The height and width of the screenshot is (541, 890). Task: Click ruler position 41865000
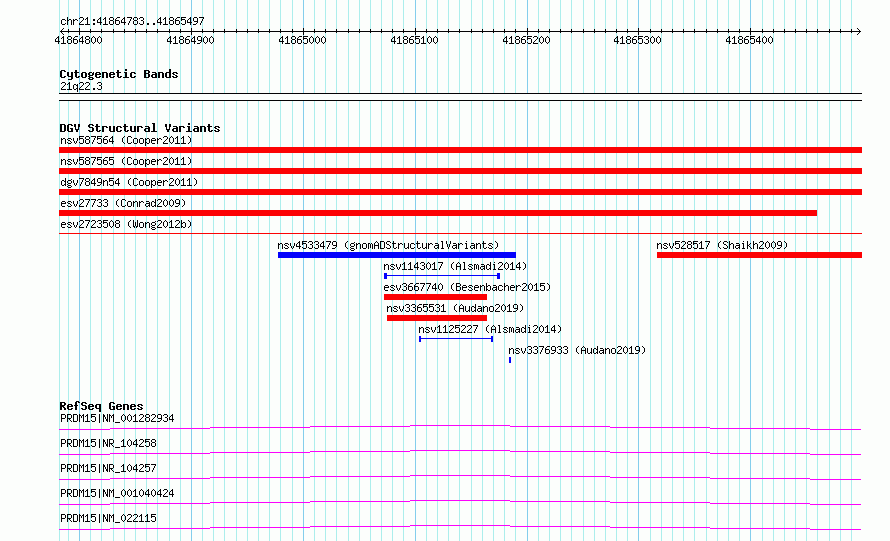click(302, 40)
